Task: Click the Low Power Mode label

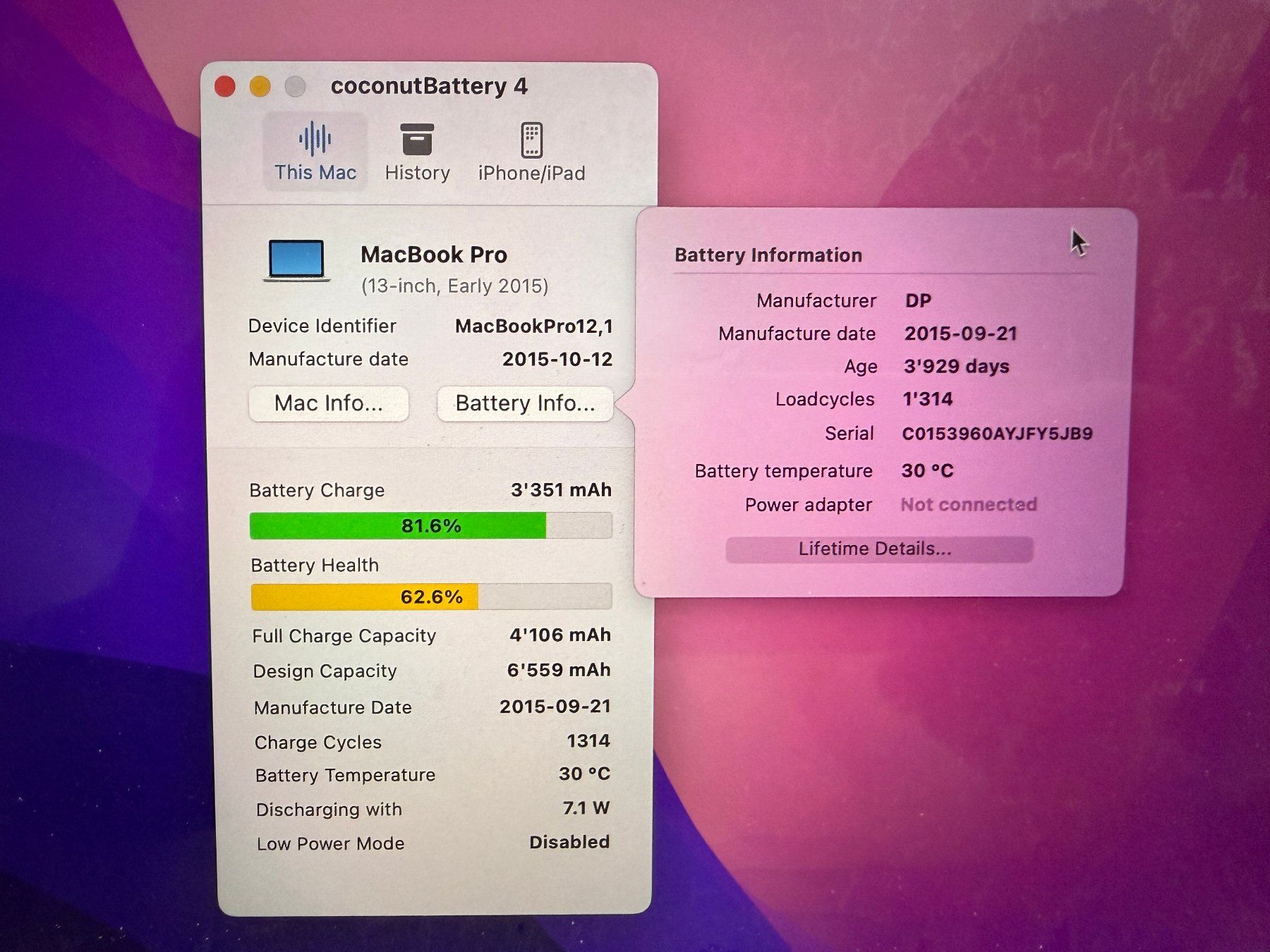Action: [x=330, y=843]
